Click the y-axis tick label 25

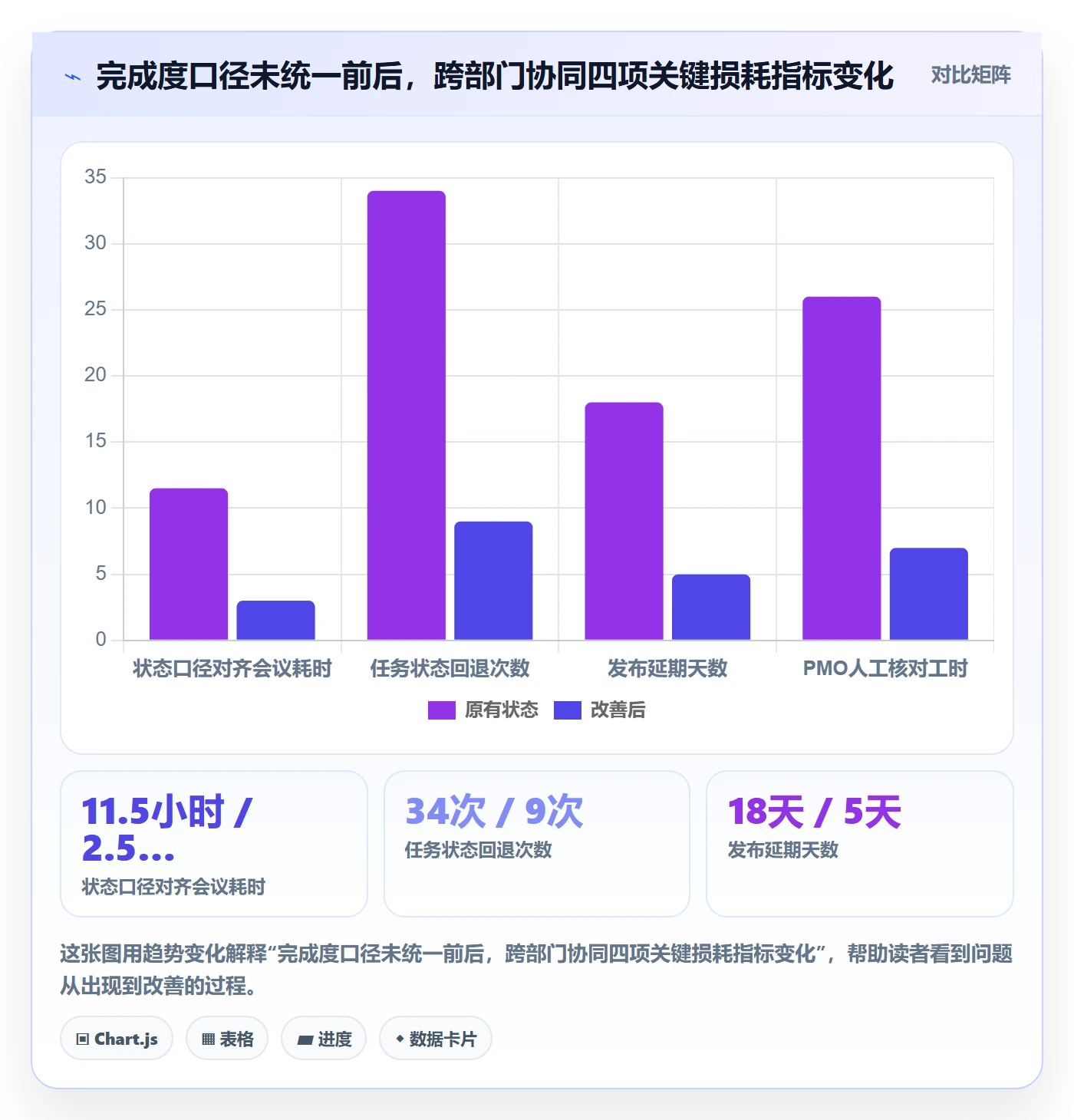[96, 309]
